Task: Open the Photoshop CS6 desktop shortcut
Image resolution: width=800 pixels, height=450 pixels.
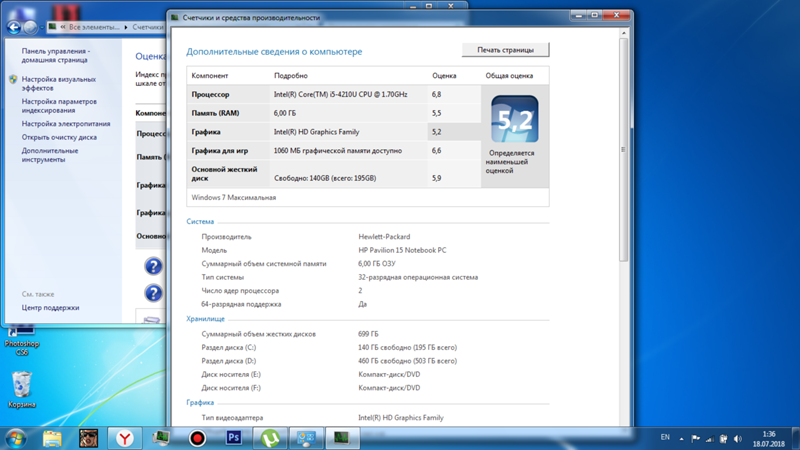Action: [x=21, y=340]
